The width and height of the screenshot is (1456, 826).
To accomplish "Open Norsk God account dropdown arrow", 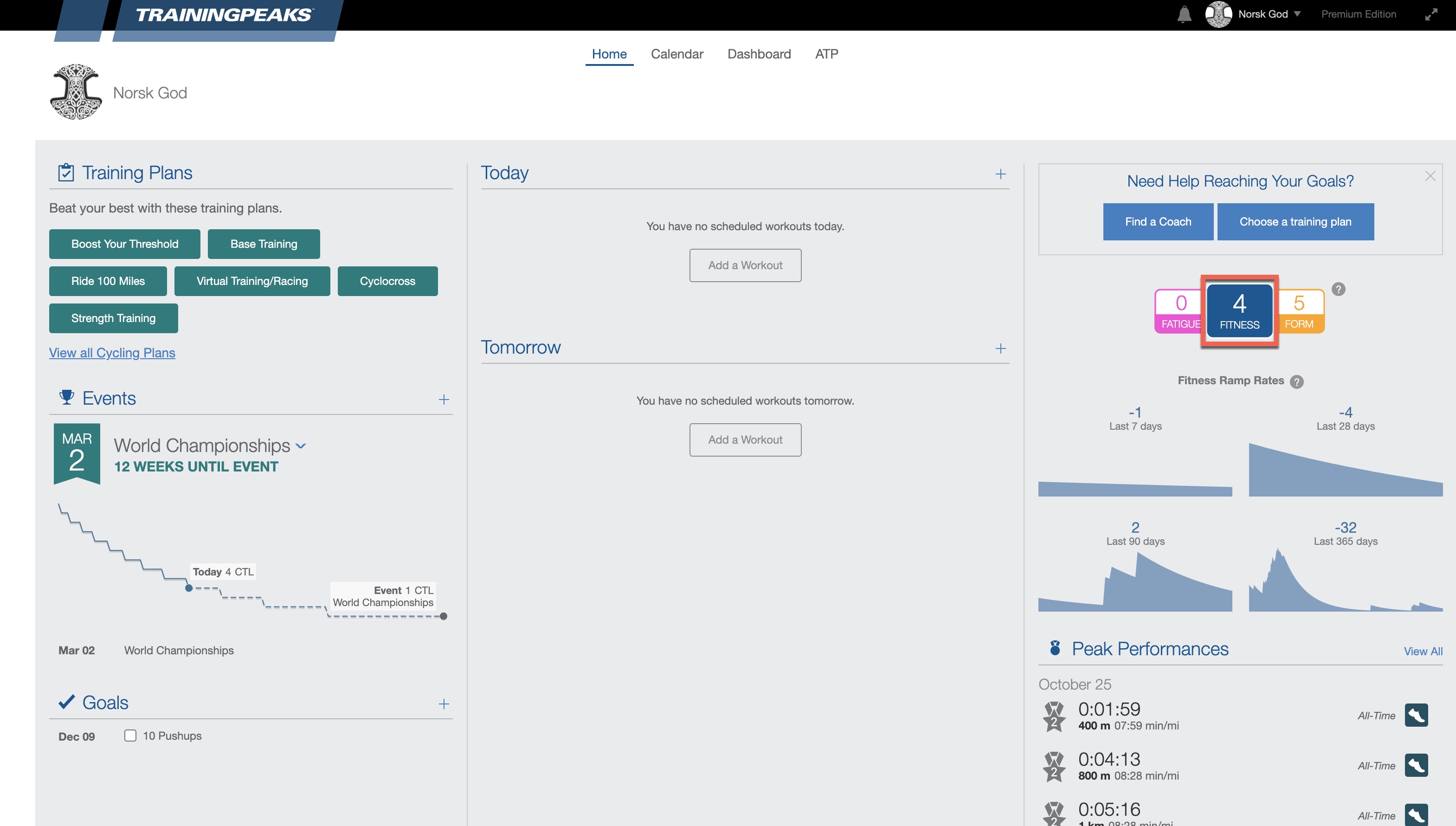I will (1296, 13).
